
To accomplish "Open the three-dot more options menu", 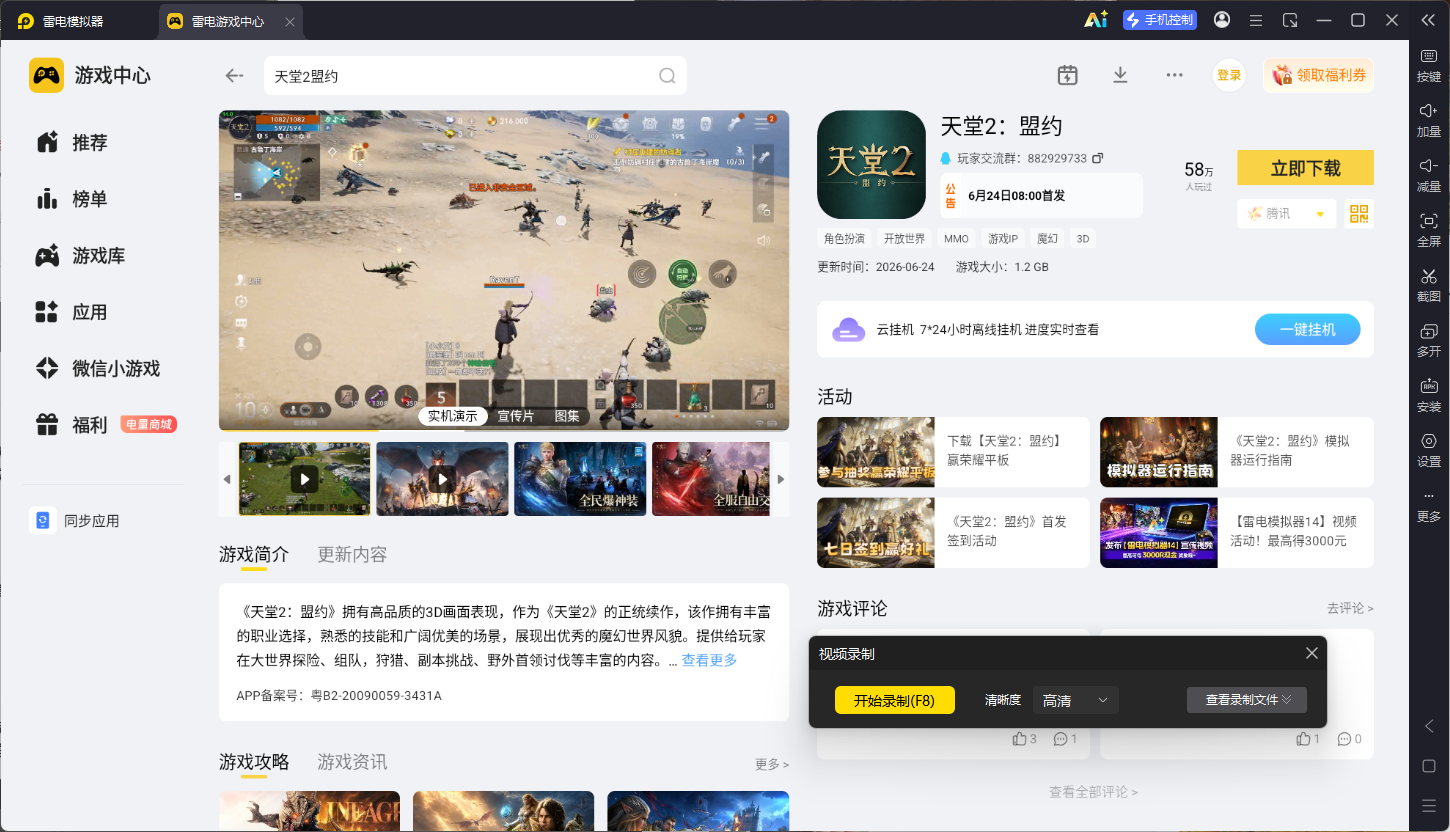I will [1174, 75].
